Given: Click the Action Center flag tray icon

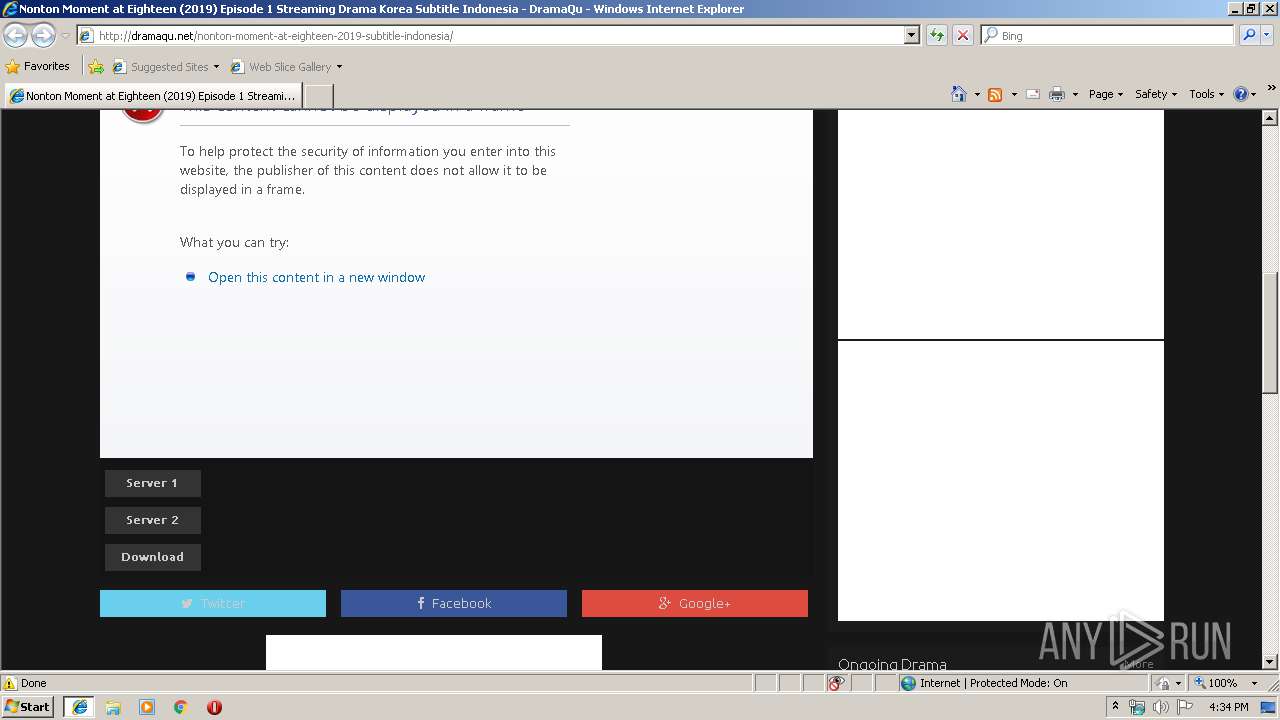Looking at the screenshot, I should 1185,707.
